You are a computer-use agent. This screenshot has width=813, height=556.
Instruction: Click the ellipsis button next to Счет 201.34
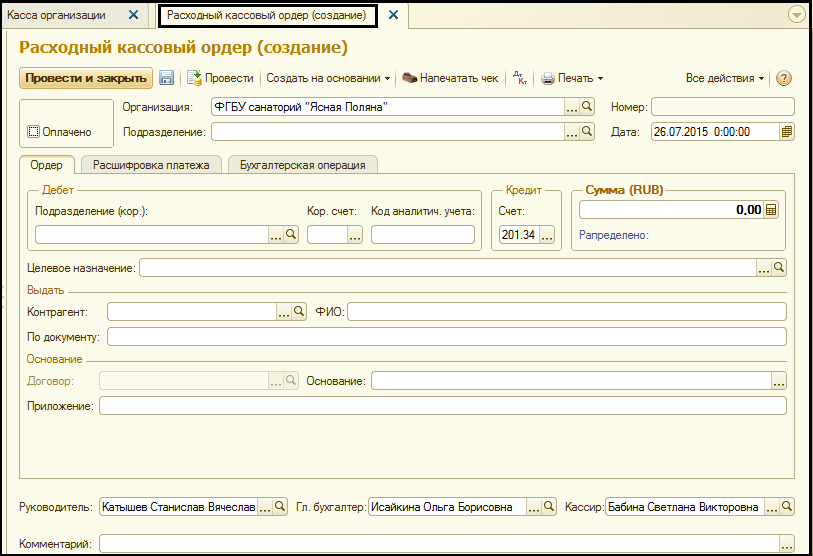pyautogui.click(x=547, y=235)
